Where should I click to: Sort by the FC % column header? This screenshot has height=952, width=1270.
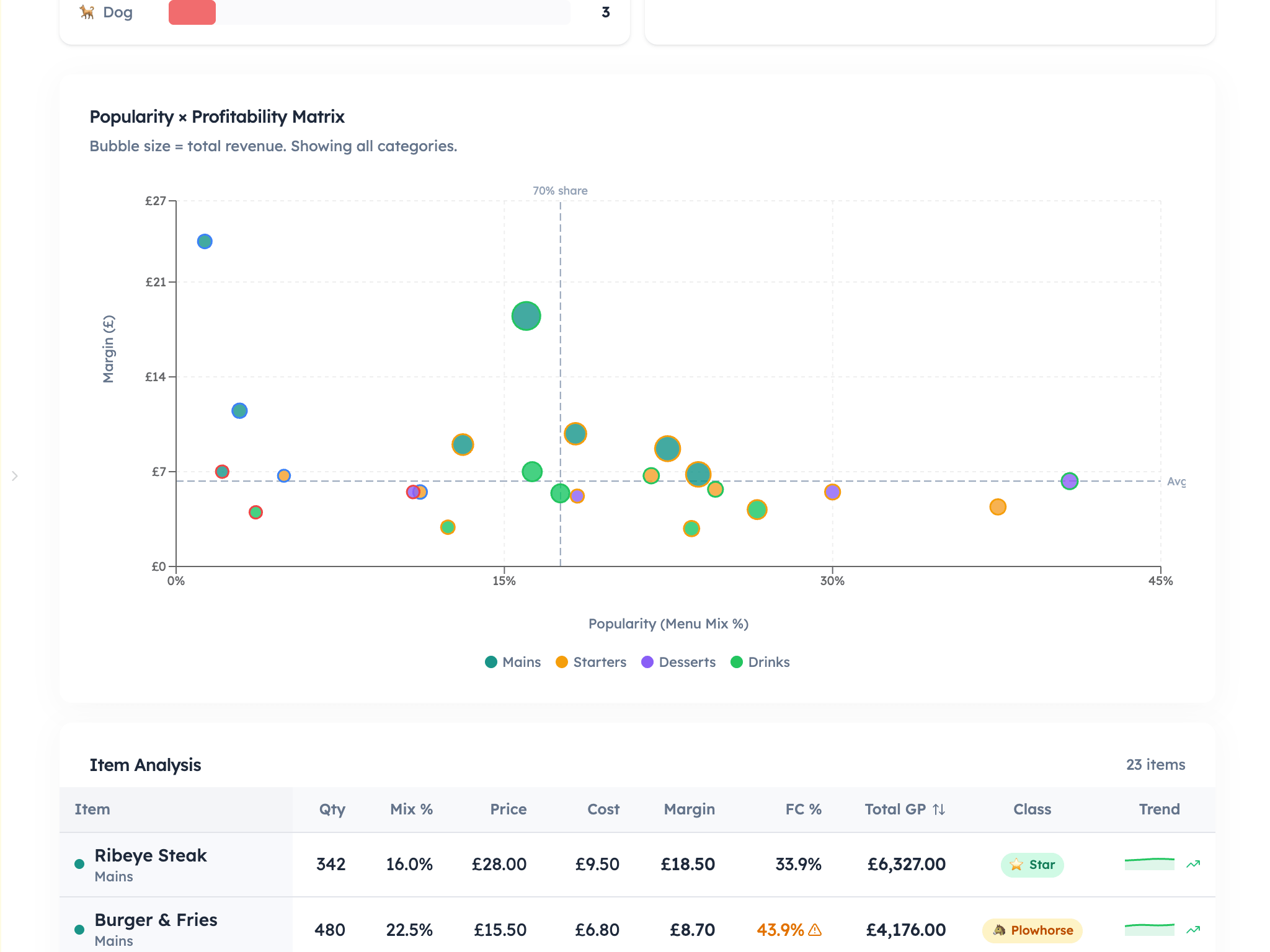(804, 809)
